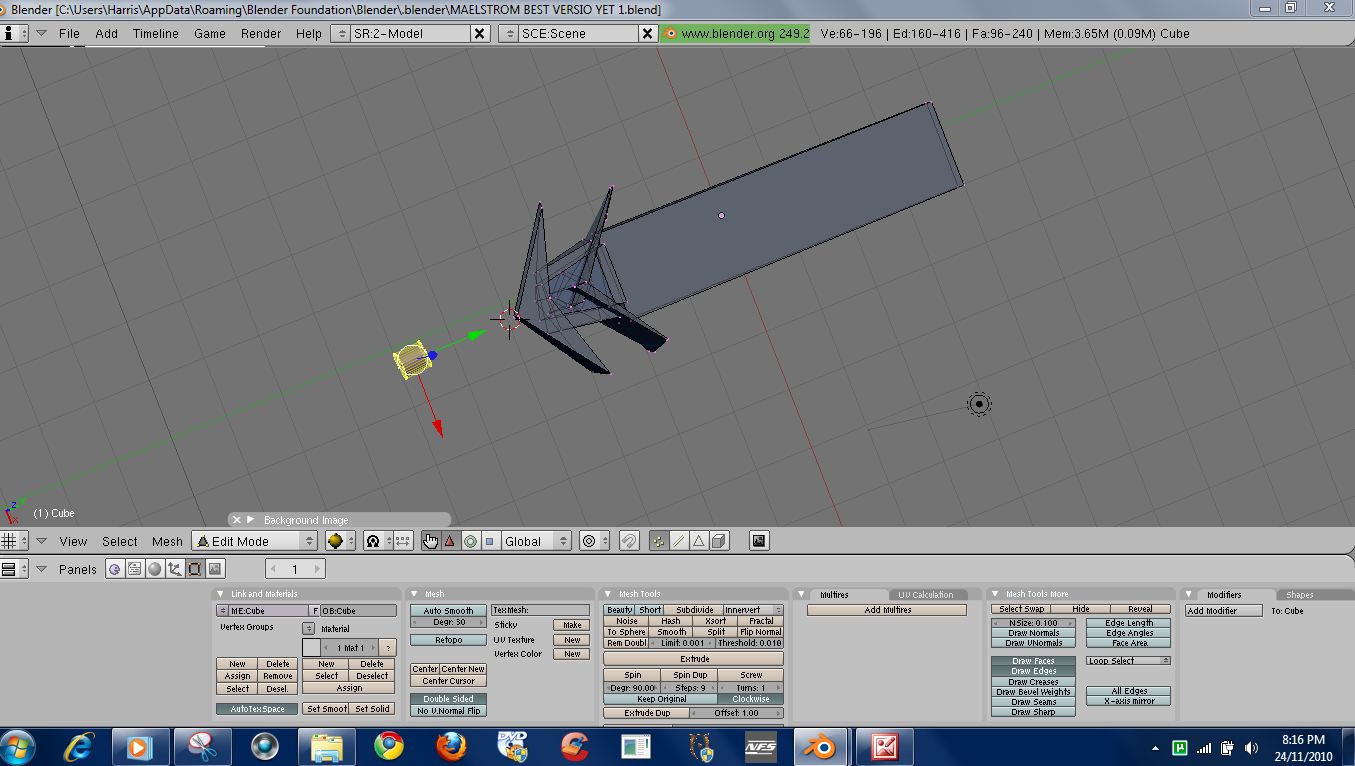Click the Subdivide button
Screen dimensions: 1355x766
694,610
